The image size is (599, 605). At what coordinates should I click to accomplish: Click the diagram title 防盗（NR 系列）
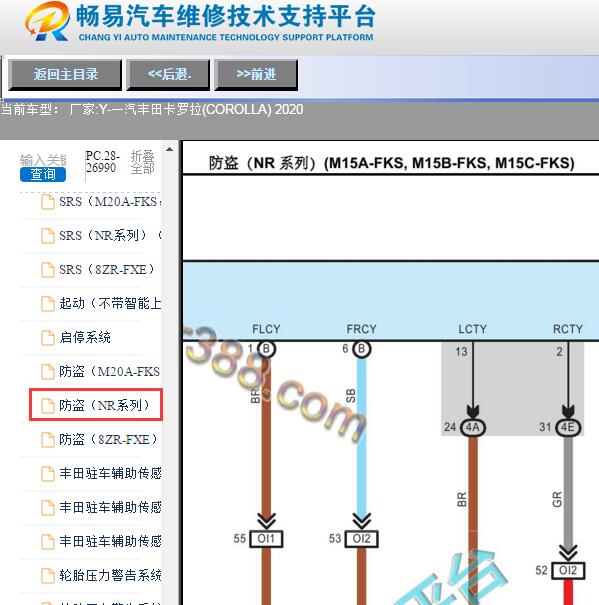coord(391,163)
